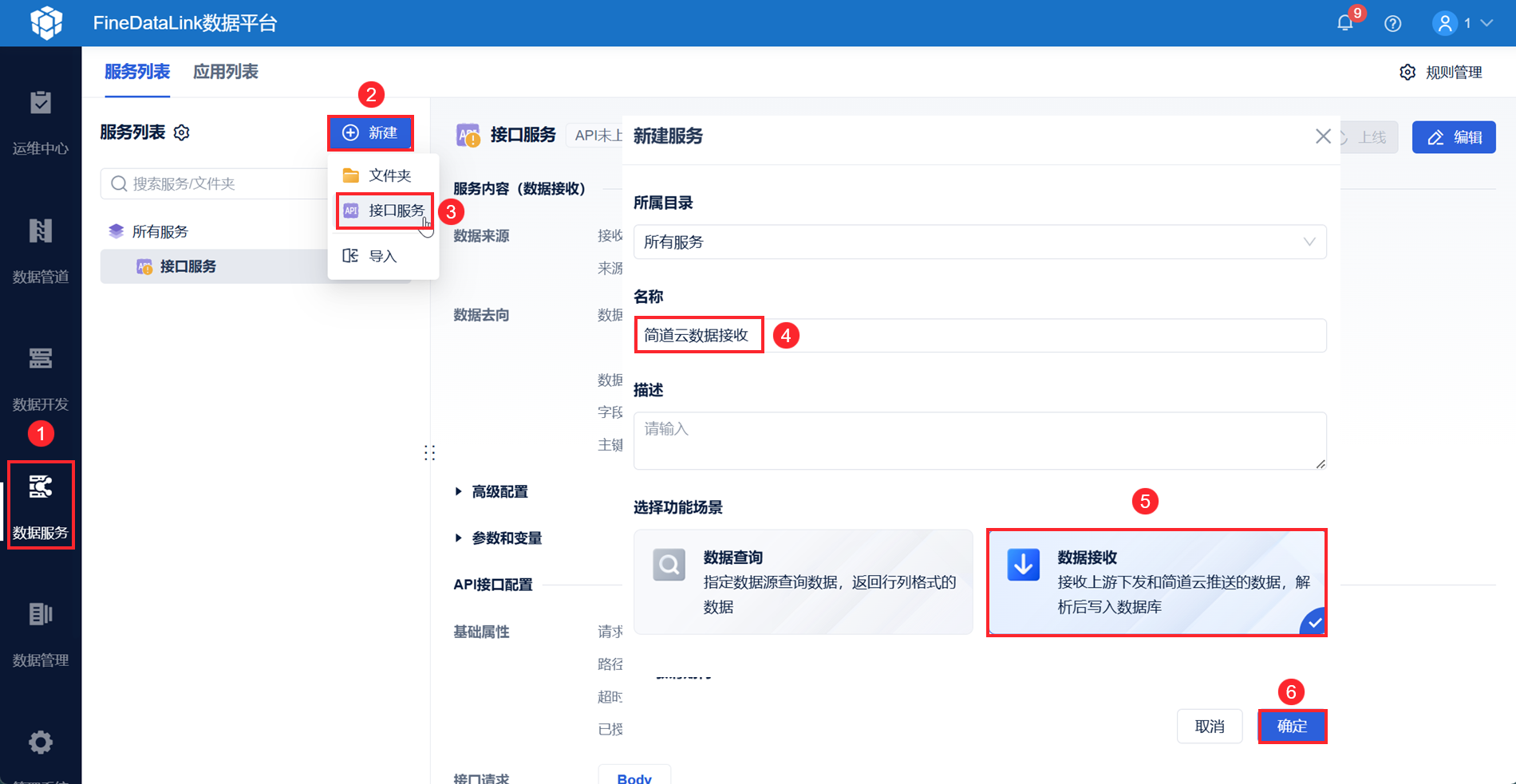Image resolution: width=1516 pixels, height=784 pixels.
Task: Switch to the 服务列表 tab
Action: (x=137, y=72)
